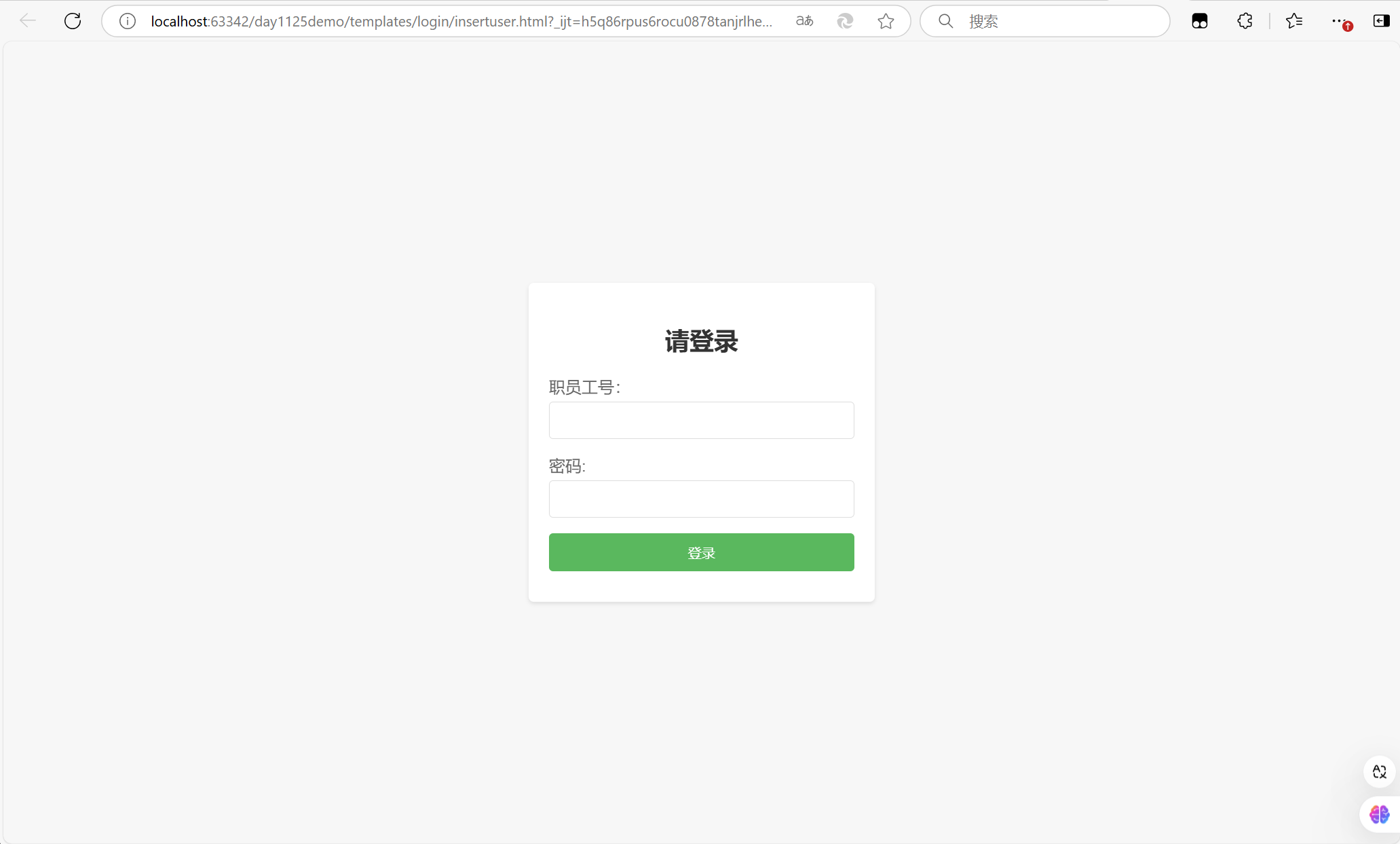
Task: Open the Extensions puzzle piece menu
Action: [1245, 21]
